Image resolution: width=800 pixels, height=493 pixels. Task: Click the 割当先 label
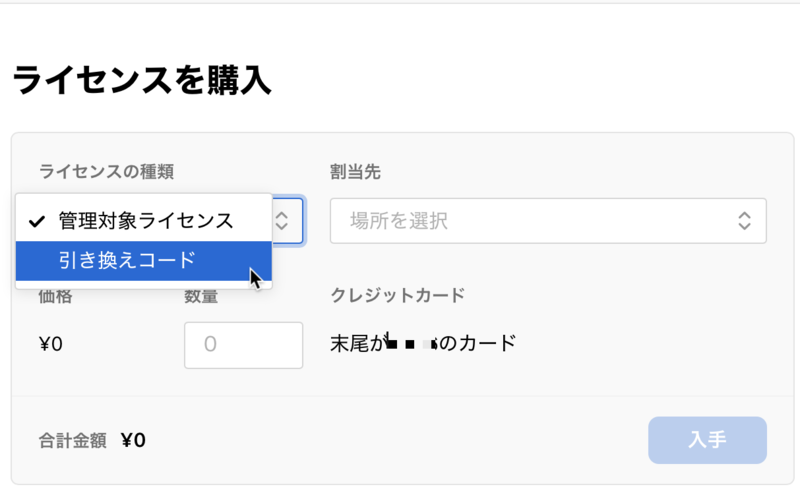[355, 172]
